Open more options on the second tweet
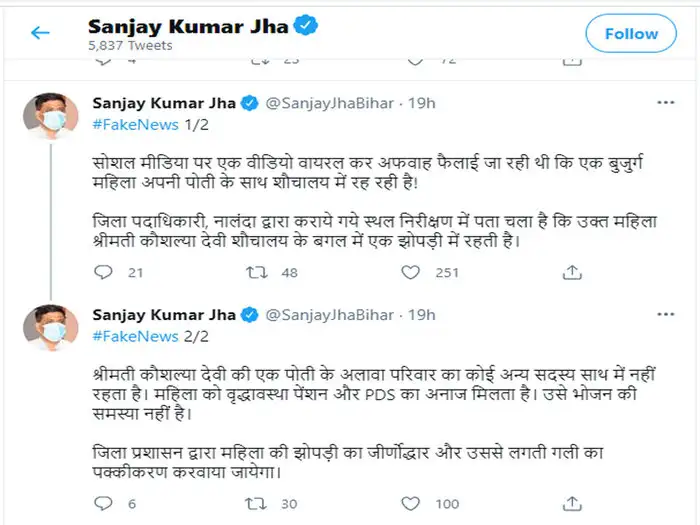The height and width of the screenshot is (525, 700). click(665, 314)
